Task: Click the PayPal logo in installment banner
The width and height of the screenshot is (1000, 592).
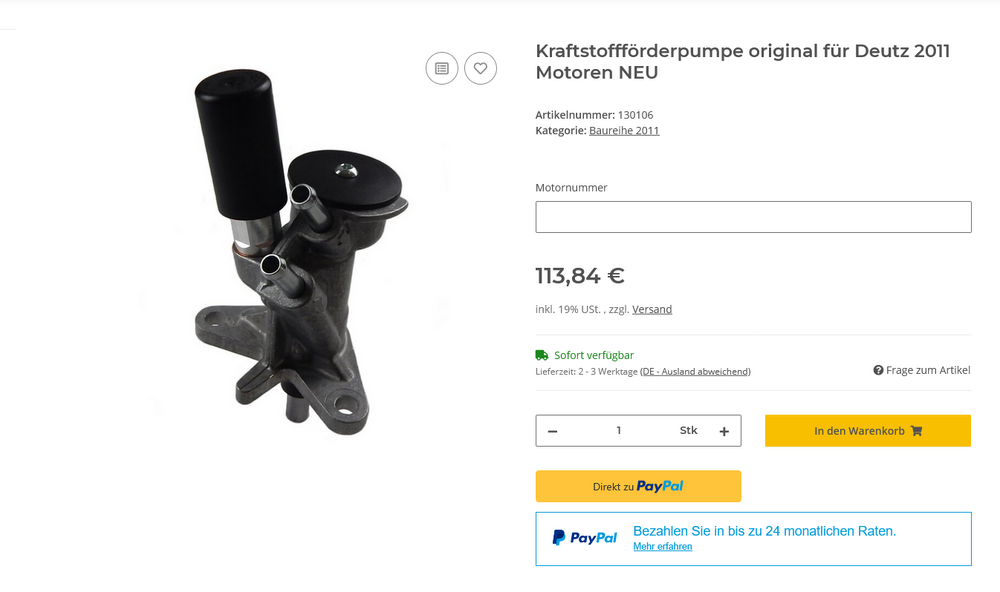Action: [x=585, y=538]
